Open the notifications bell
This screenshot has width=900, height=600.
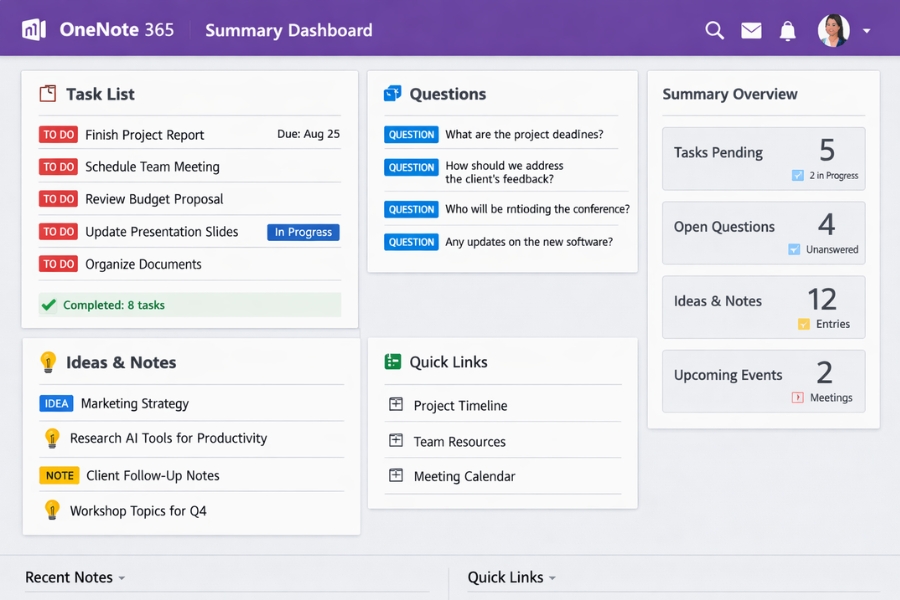pos(787,30)
